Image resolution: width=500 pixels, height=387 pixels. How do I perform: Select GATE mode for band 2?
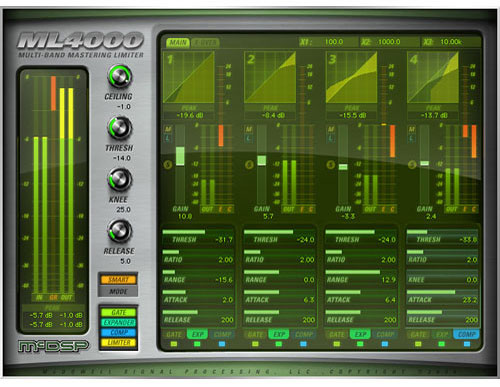pos(255,334)
